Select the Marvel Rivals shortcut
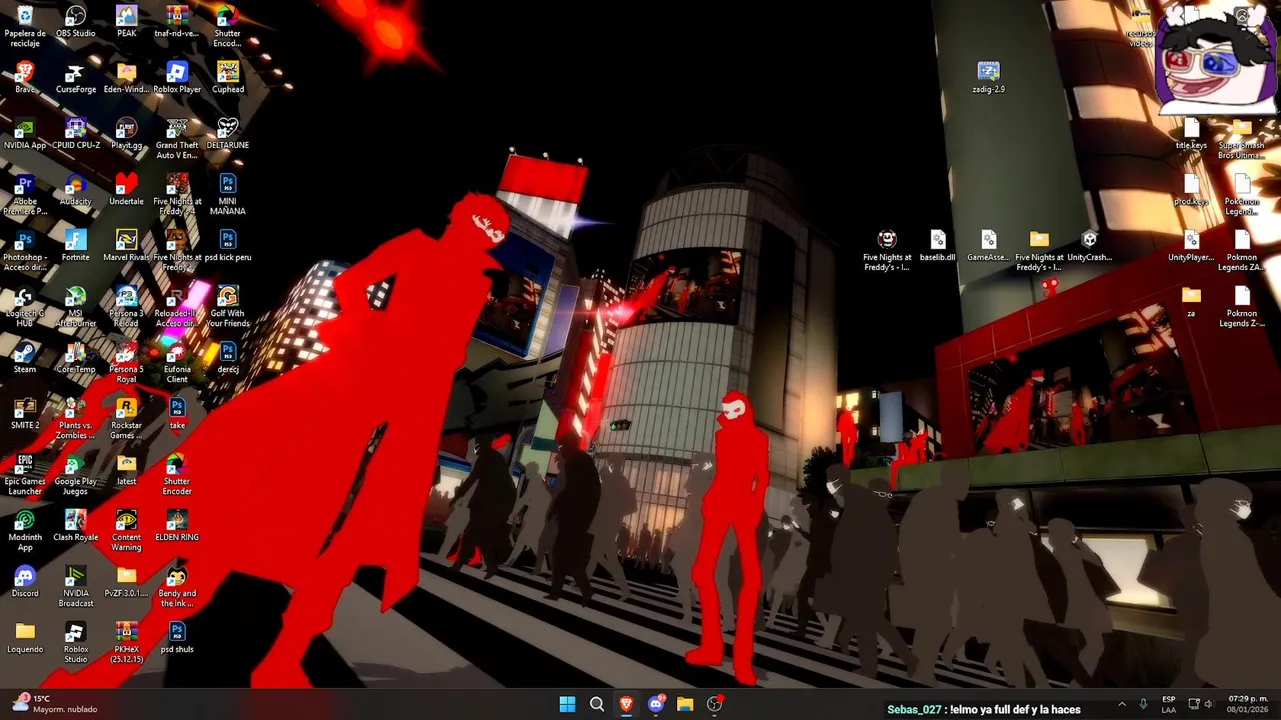The width and height of the screenshot is (1281, 720). pyautogui.click(x=126, y=245)
